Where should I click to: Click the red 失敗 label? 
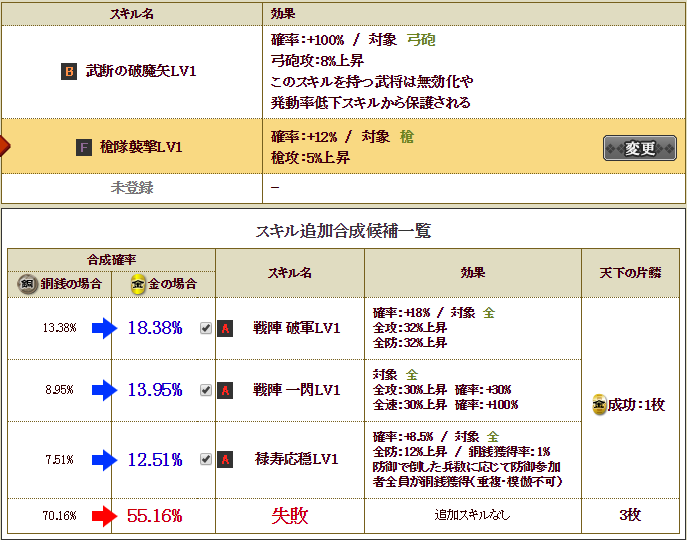[x=290, y=516]
